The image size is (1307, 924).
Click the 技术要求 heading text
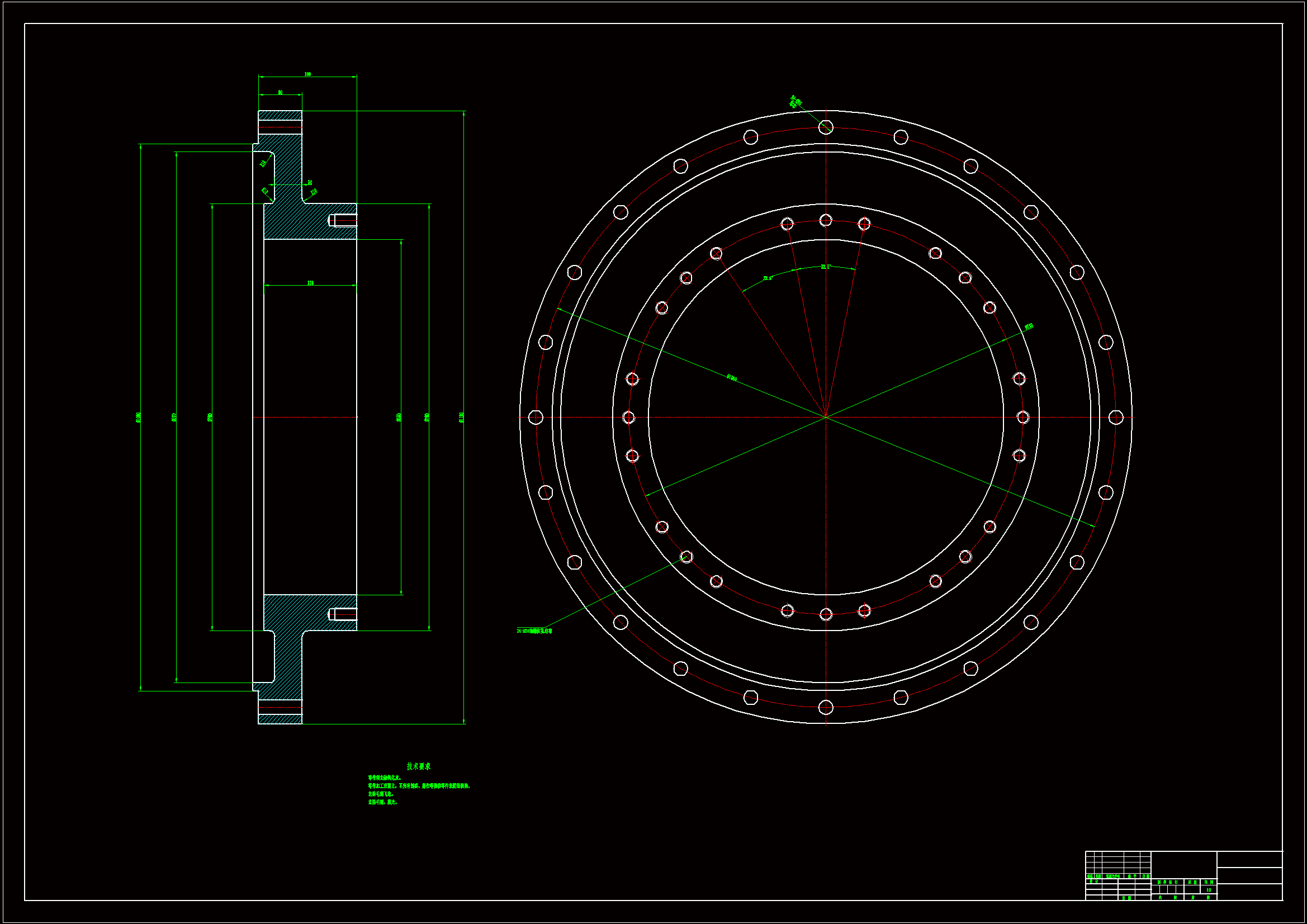418,766
